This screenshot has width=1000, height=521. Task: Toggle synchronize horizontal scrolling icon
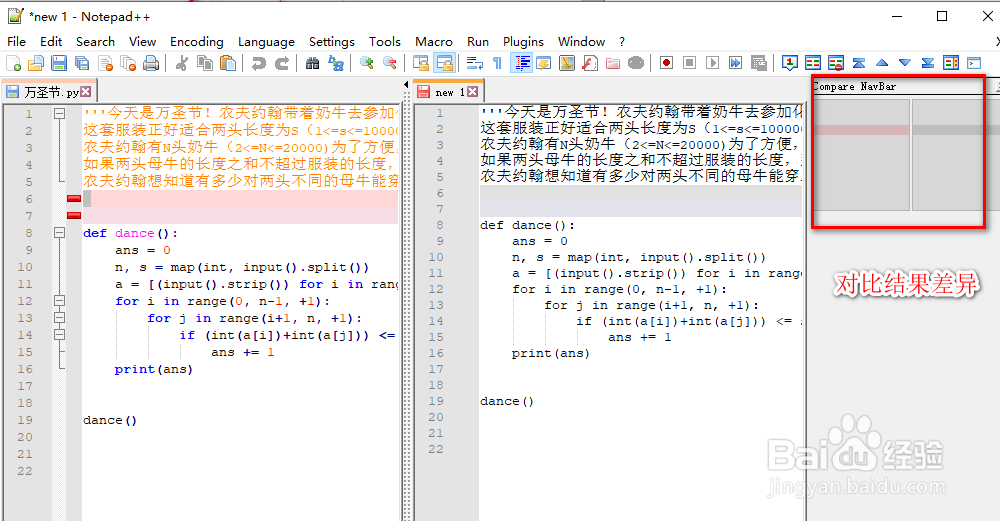coord(444,62)
